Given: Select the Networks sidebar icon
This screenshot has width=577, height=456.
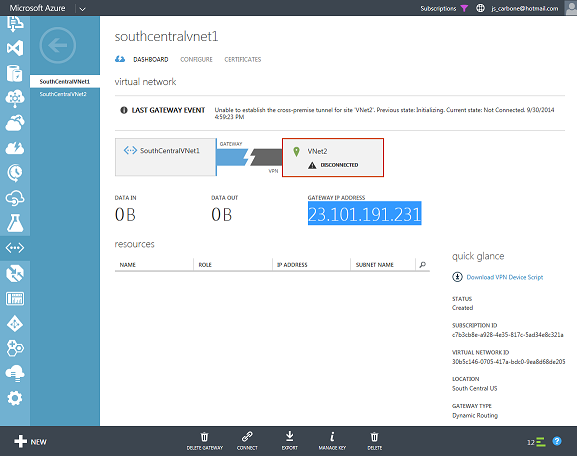Looking at the screenshot, I should coord(15,248).
